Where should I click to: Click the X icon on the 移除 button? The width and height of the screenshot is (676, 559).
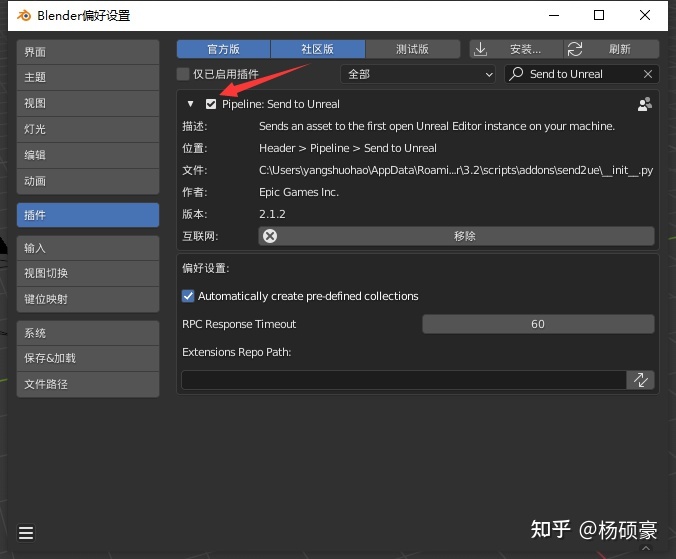tap(270, 236)
